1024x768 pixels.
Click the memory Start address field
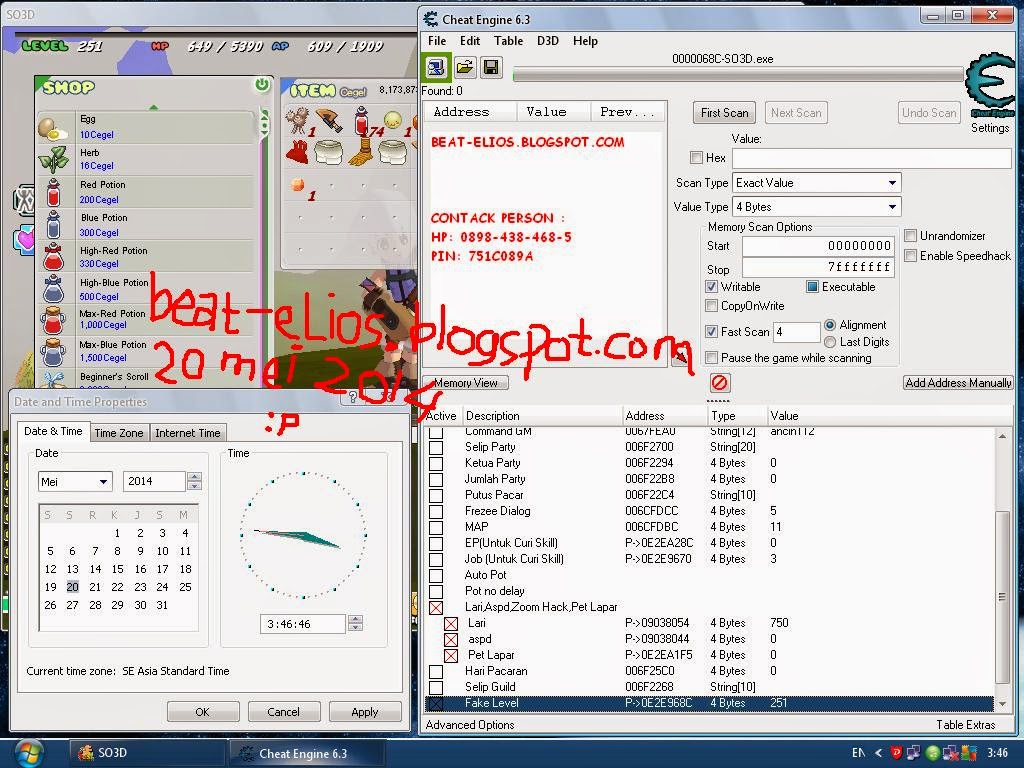[818, 246]
